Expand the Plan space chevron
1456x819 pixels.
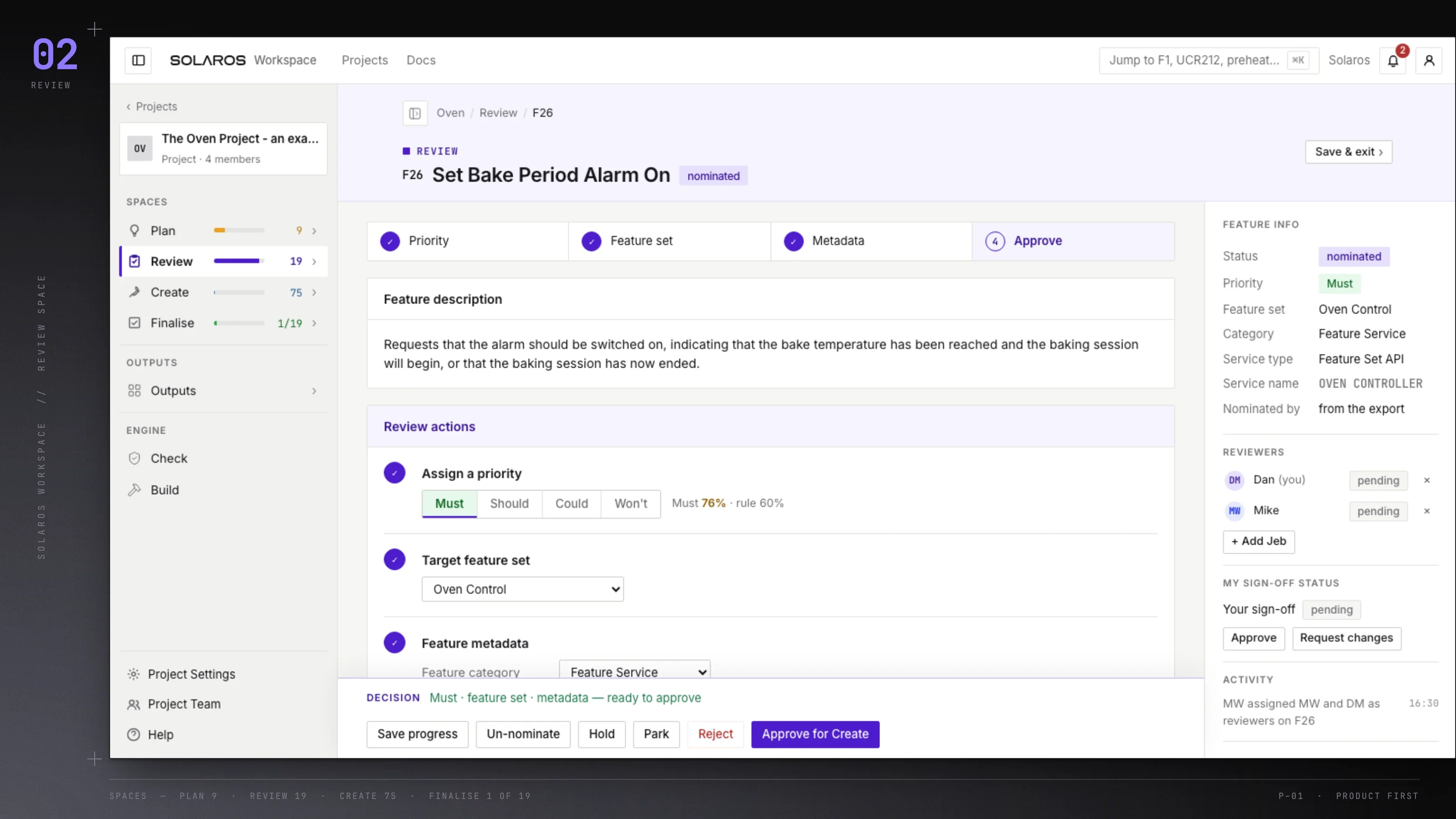coord(314,231)
